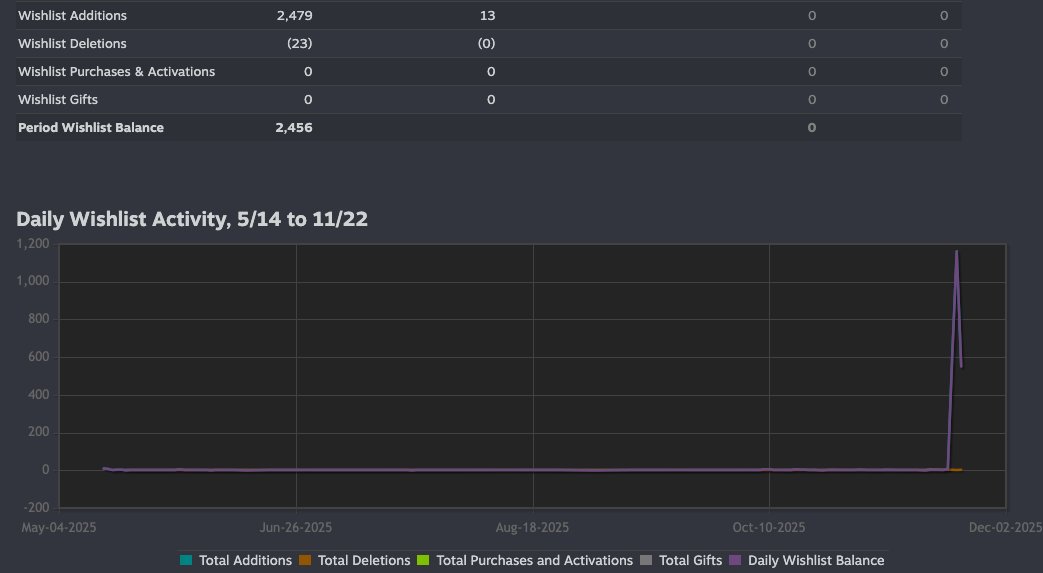Toggle the Total Deletions legend label
Image resolution: width=1043 pixels, height=573 pixels.
tap(364, 560)
